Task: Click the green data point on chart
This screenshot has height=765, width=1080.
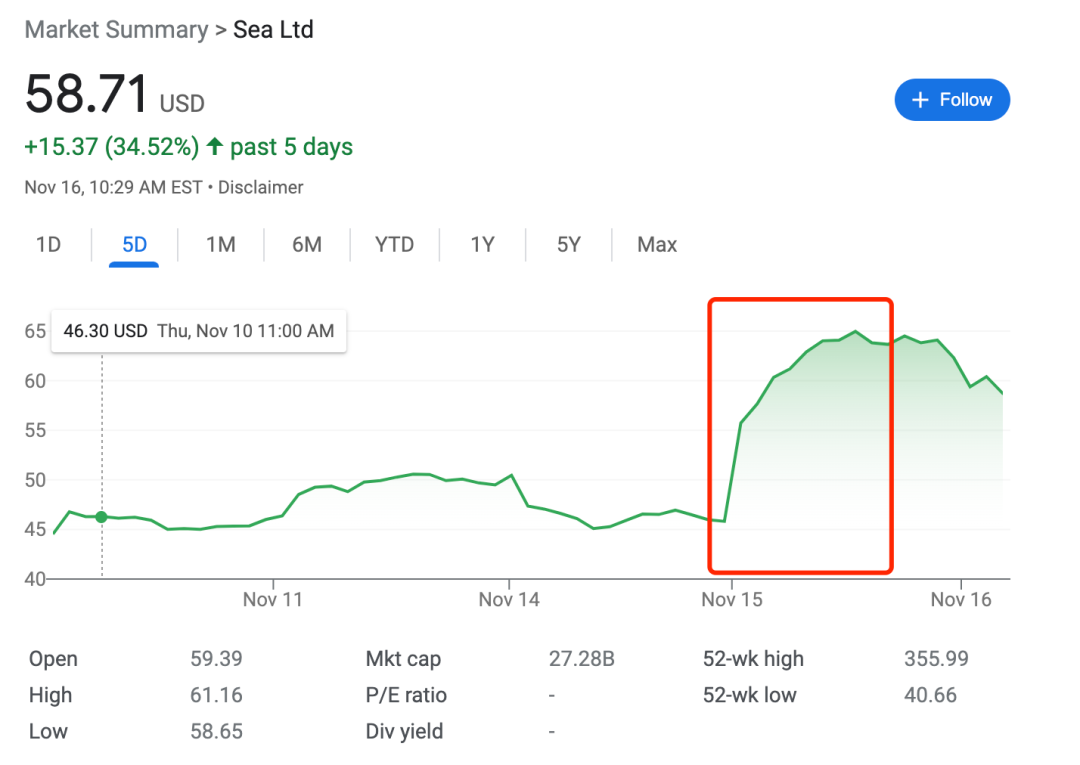Action: tap(101, 516)
